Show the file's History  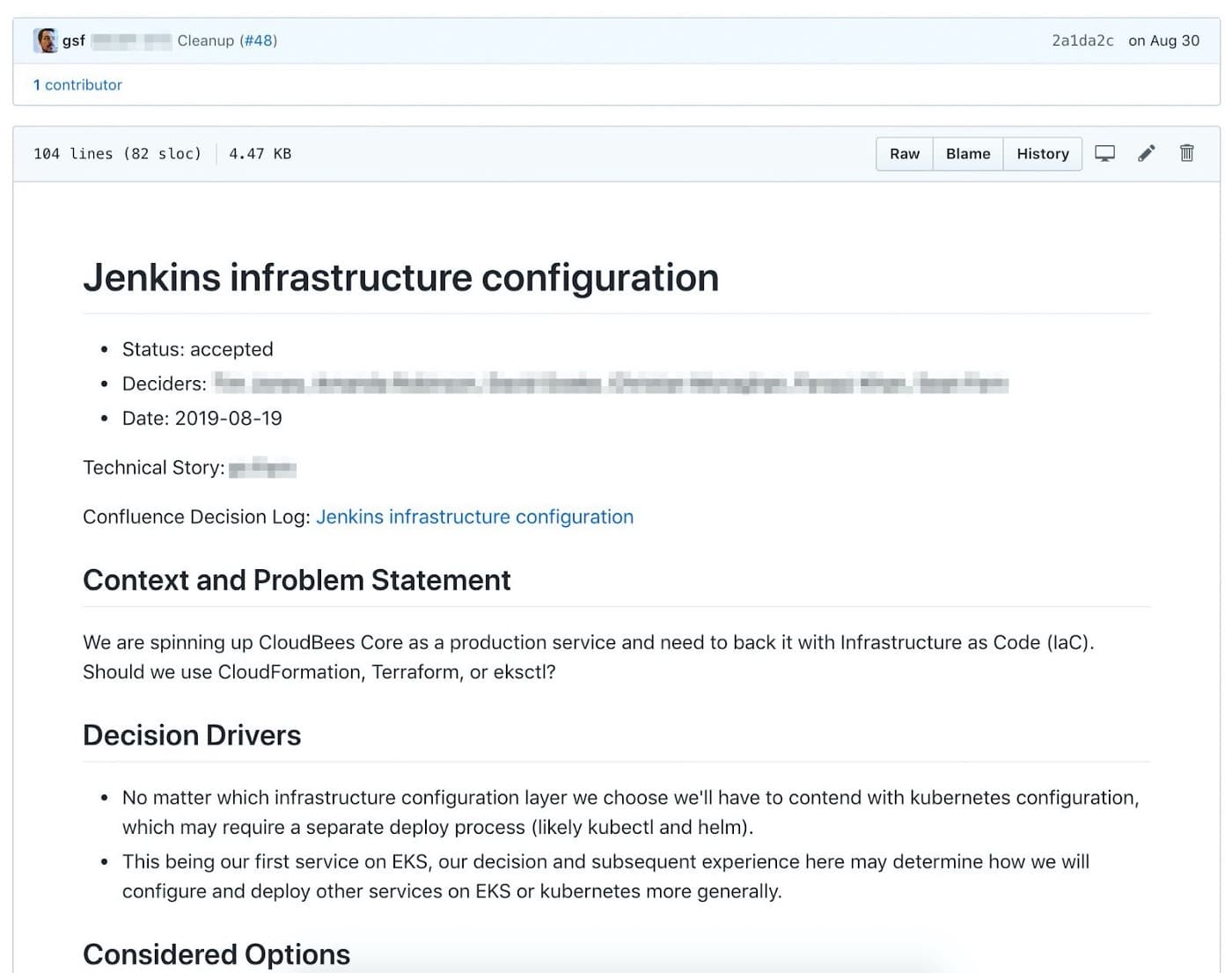(1042, 153)
